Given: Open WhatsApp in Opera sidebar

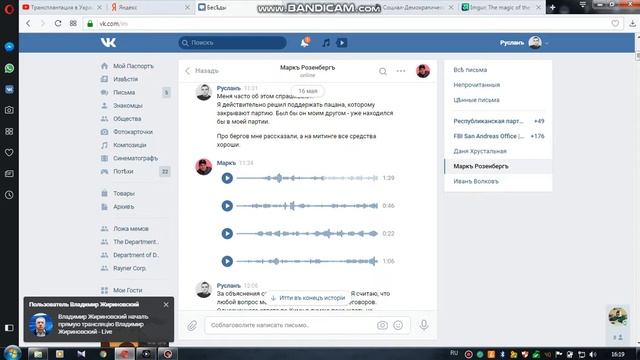Looking at the screenshot, I should pos(9,68).
